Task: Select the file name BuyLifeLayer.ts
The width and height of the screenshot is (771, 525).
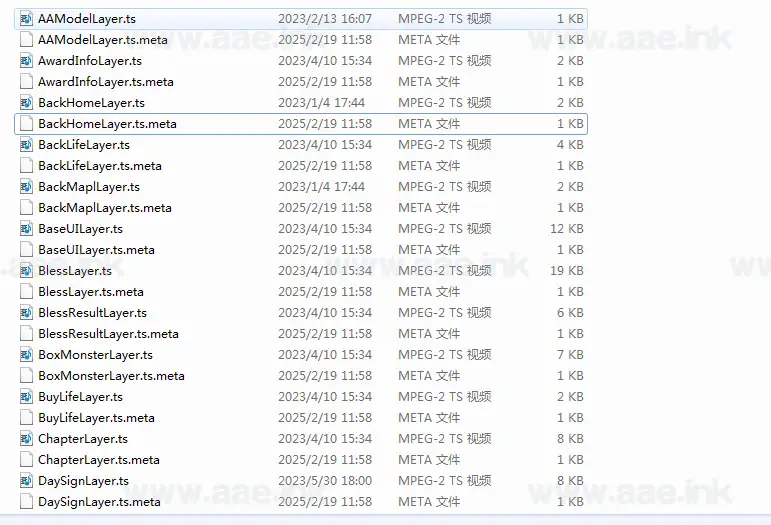Action: (81, 397)
